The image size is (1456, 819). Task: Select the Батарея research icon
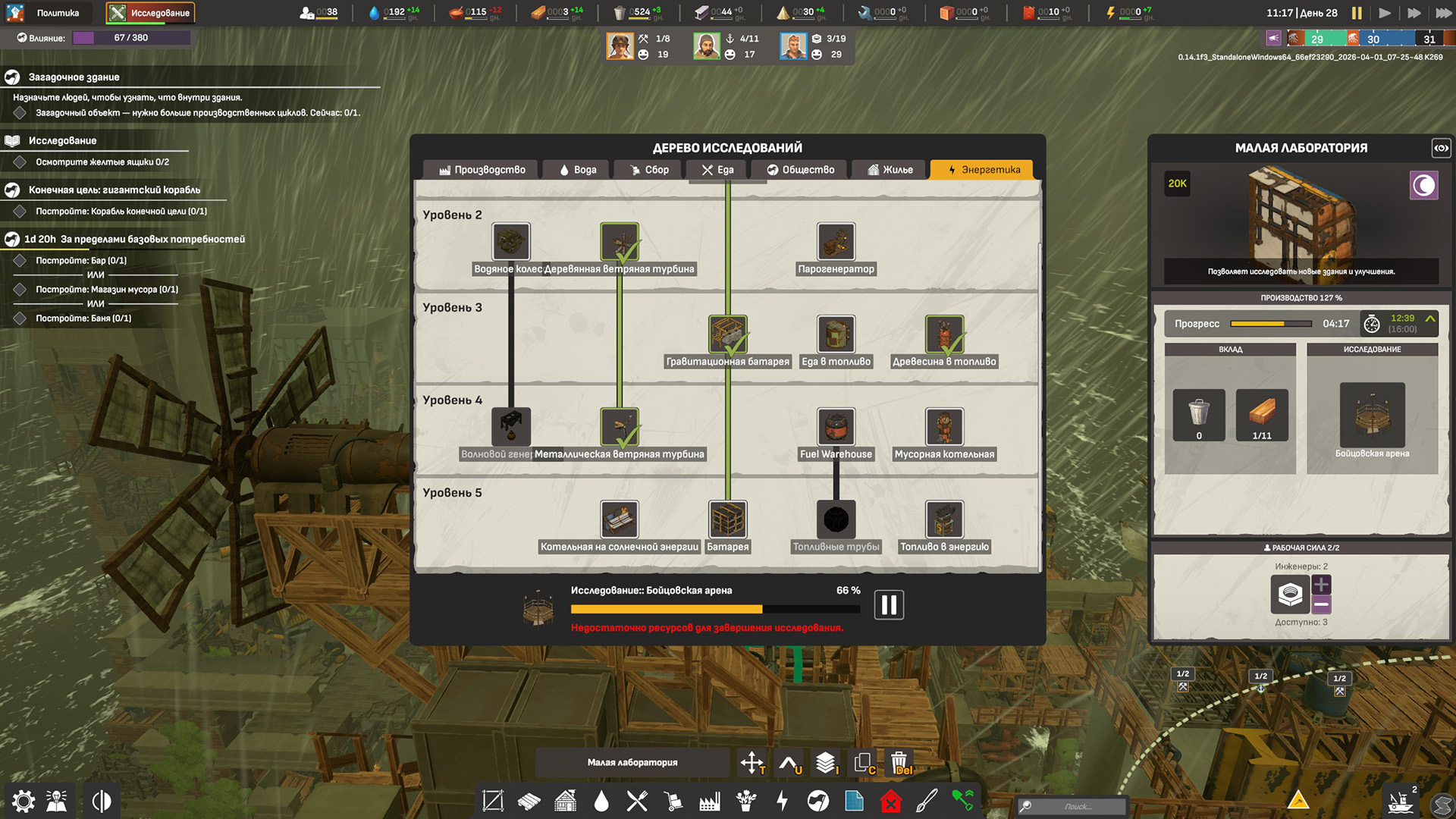pyautogui.click(x=728, y=519)
